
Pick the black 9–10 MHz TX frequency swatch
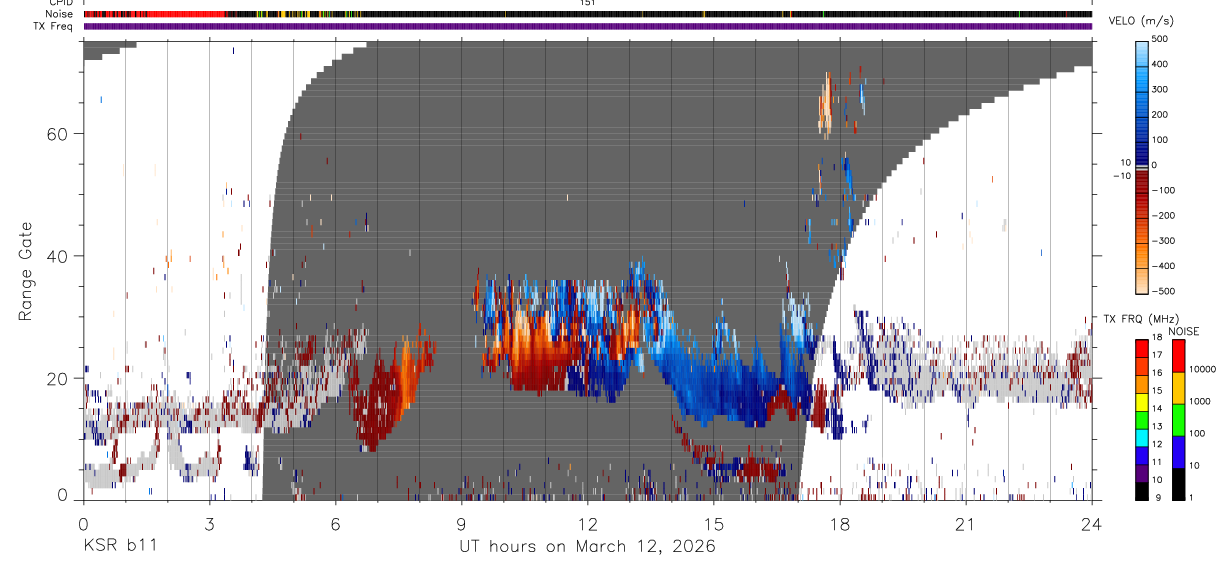pos(1142,491)
